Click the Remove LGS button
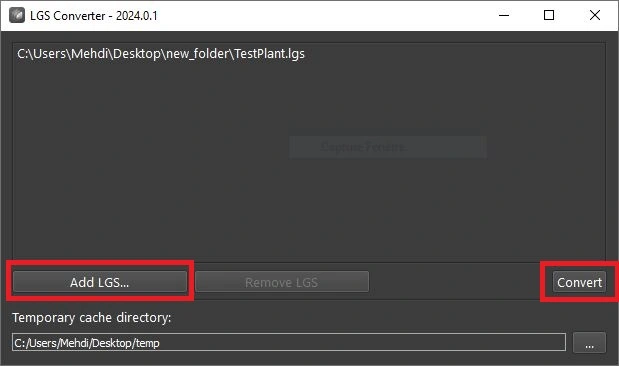The width and height of the screenshot is (619, 366). click(282, 282)
